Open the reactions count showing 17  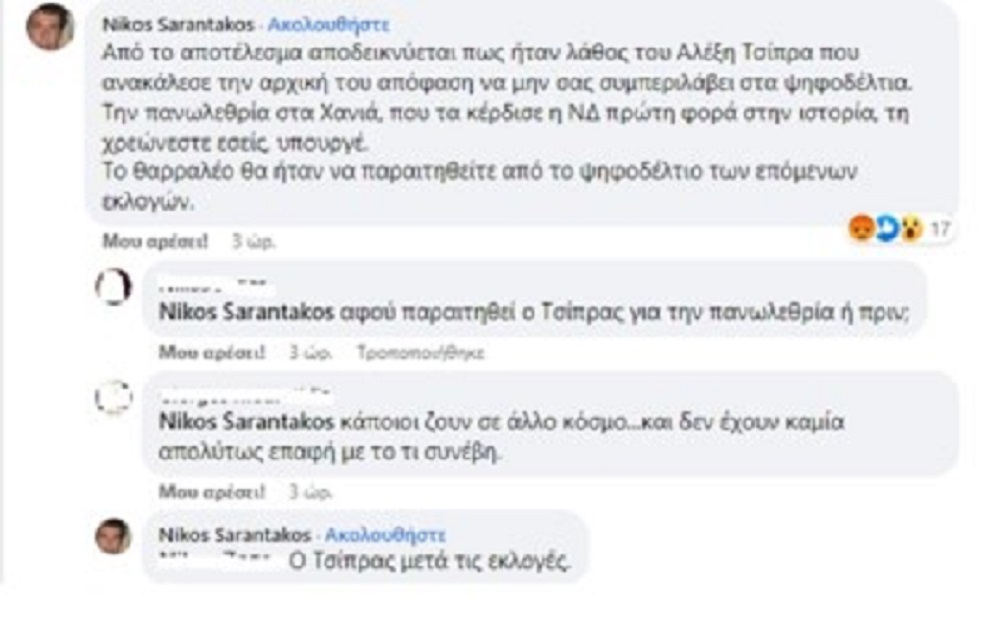[x=939, y=230]
